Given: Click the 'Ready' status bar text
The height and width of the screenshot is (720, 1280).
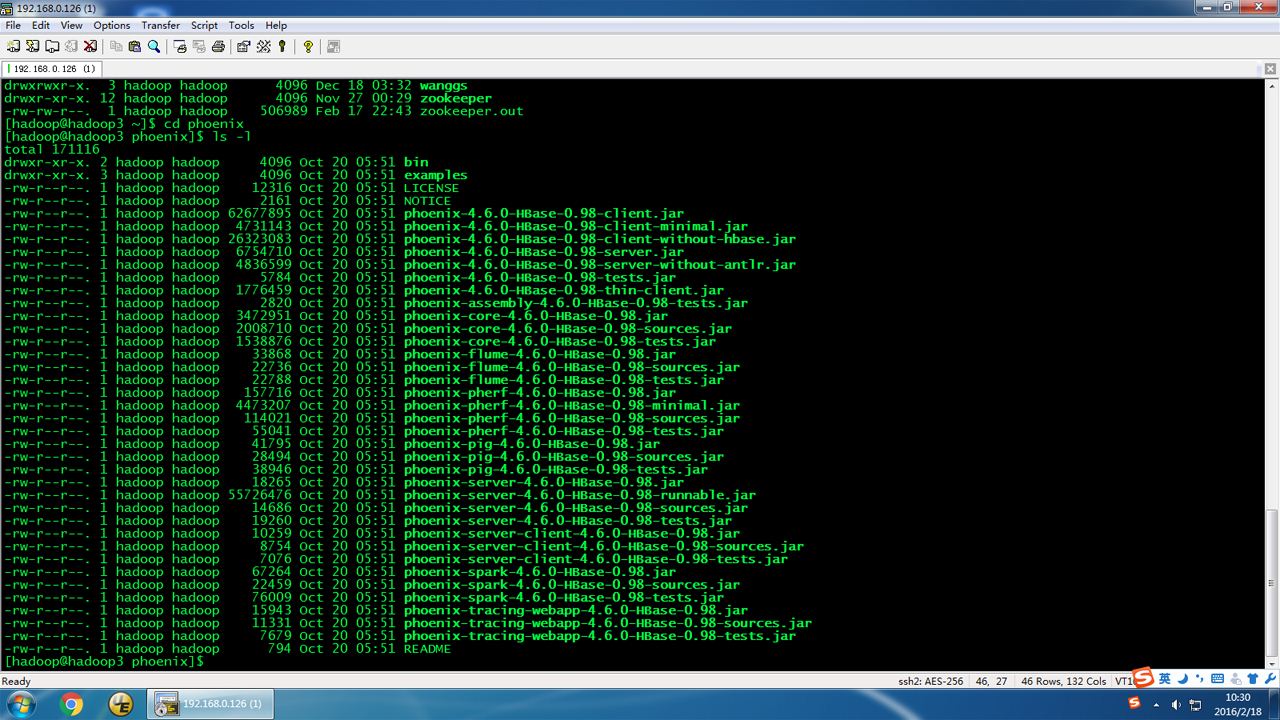Looking at the screenshot, I should [x=17, y=681].
